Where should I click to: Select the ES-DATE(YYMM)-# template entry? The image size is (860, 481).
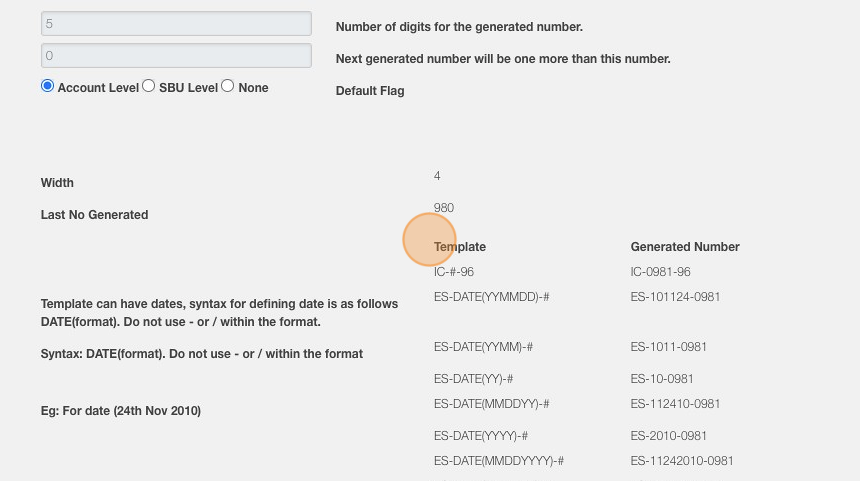pos(483,347)
